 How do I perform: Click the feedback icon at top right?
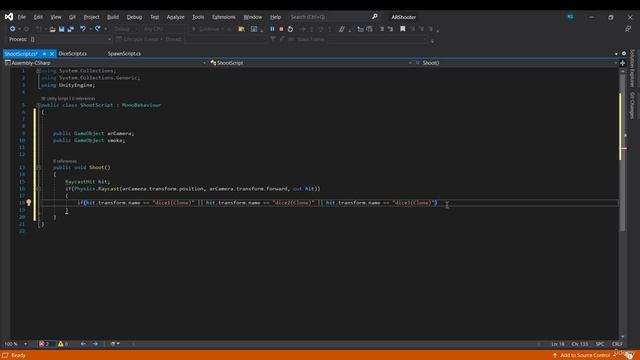[x=628, y=29]
